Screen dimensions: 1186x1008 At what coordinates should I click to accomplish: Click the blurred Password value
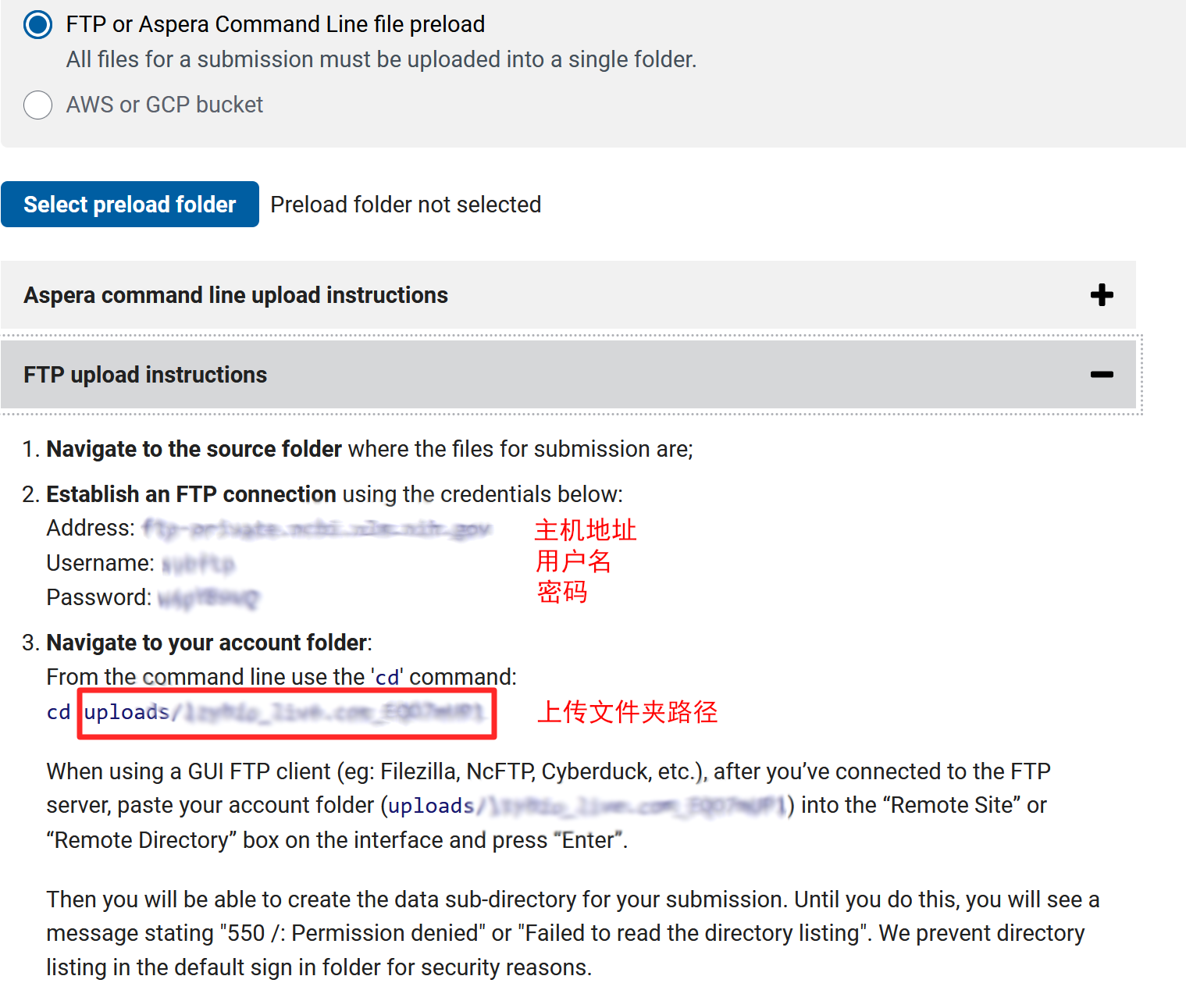point(208,598)
